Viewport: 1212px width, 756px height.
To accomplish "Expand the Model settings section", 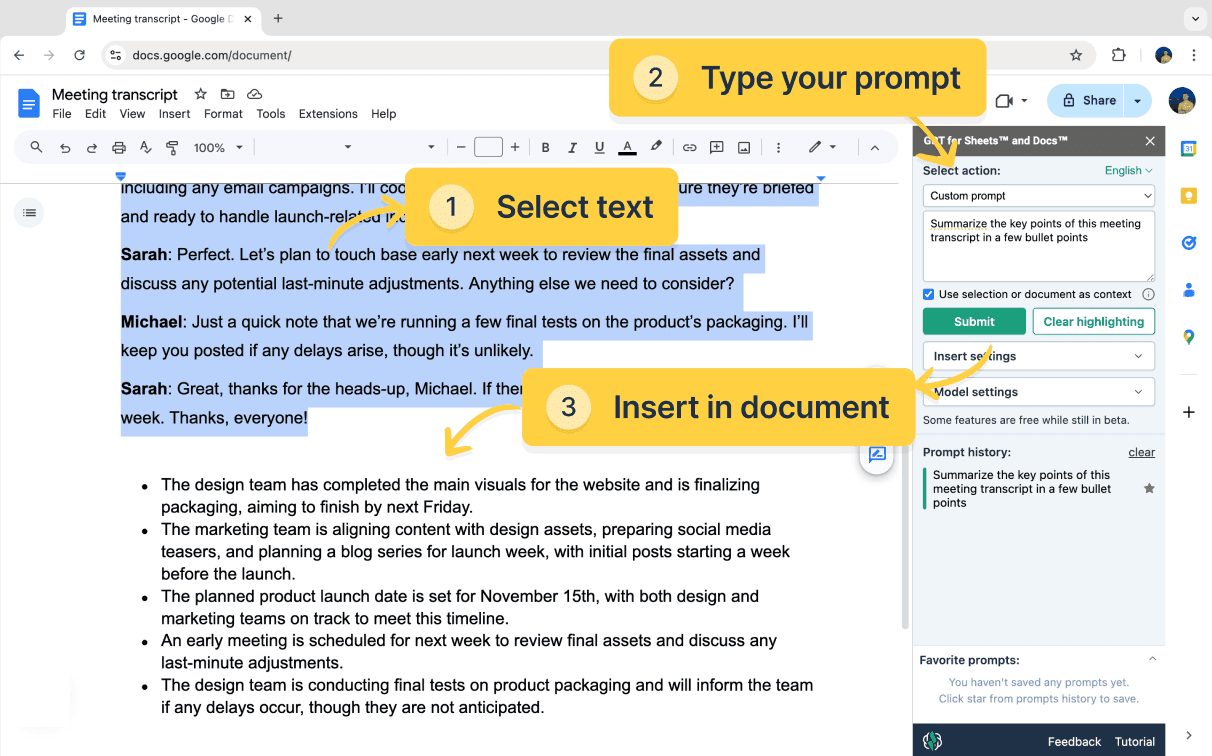I will click(x=1038, y=391).
